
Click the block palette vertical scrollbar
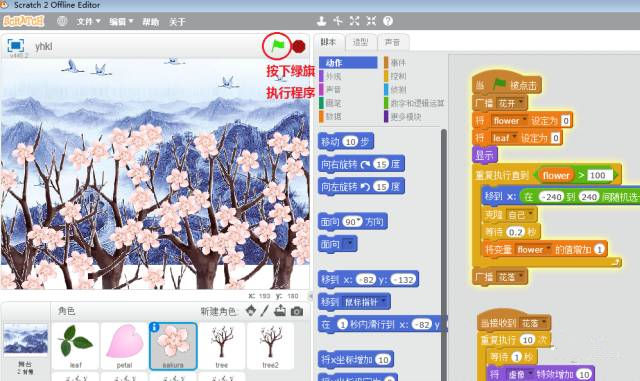444,255
